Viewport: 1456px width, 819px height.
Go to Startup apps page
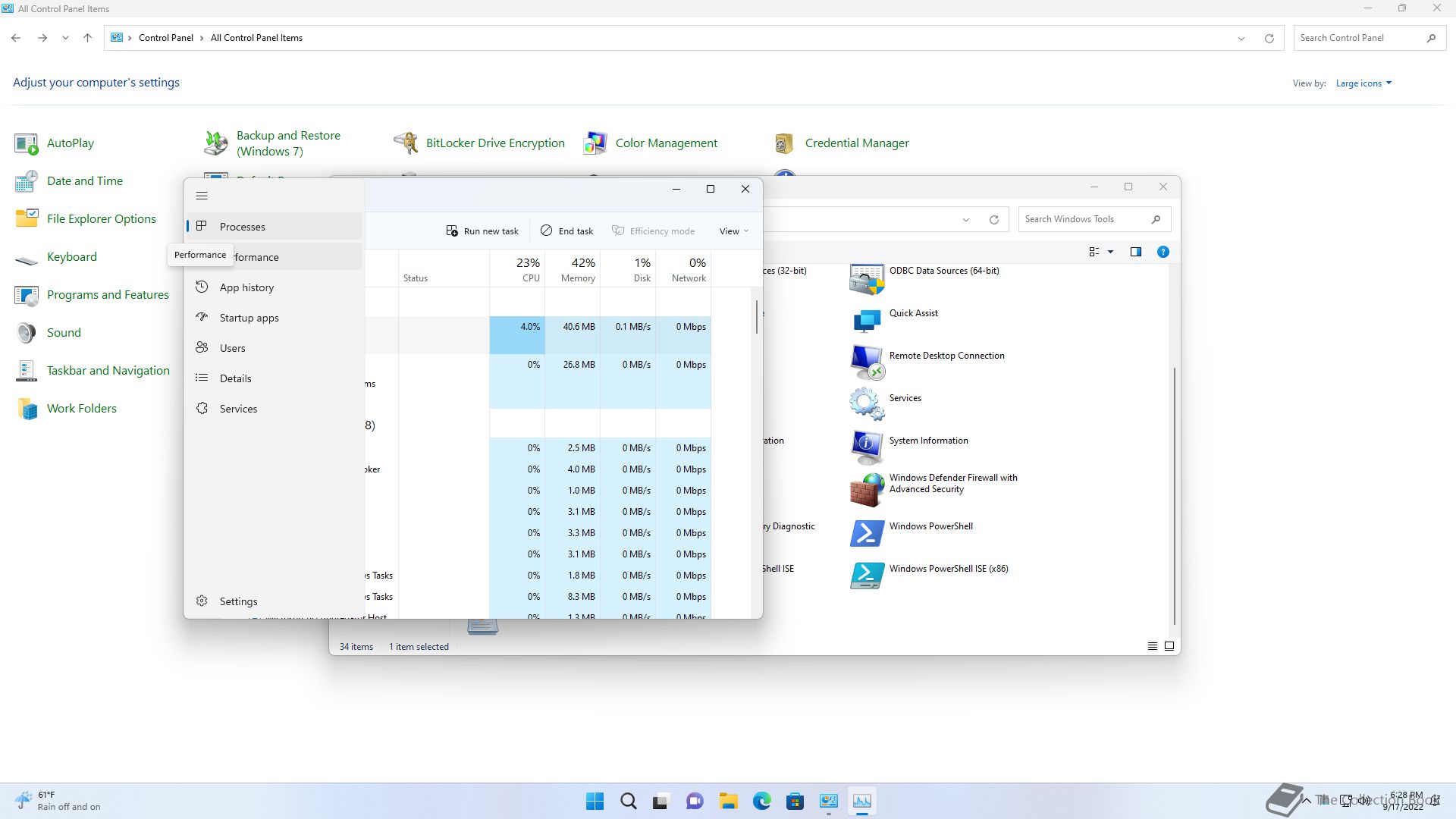(275, 318)
